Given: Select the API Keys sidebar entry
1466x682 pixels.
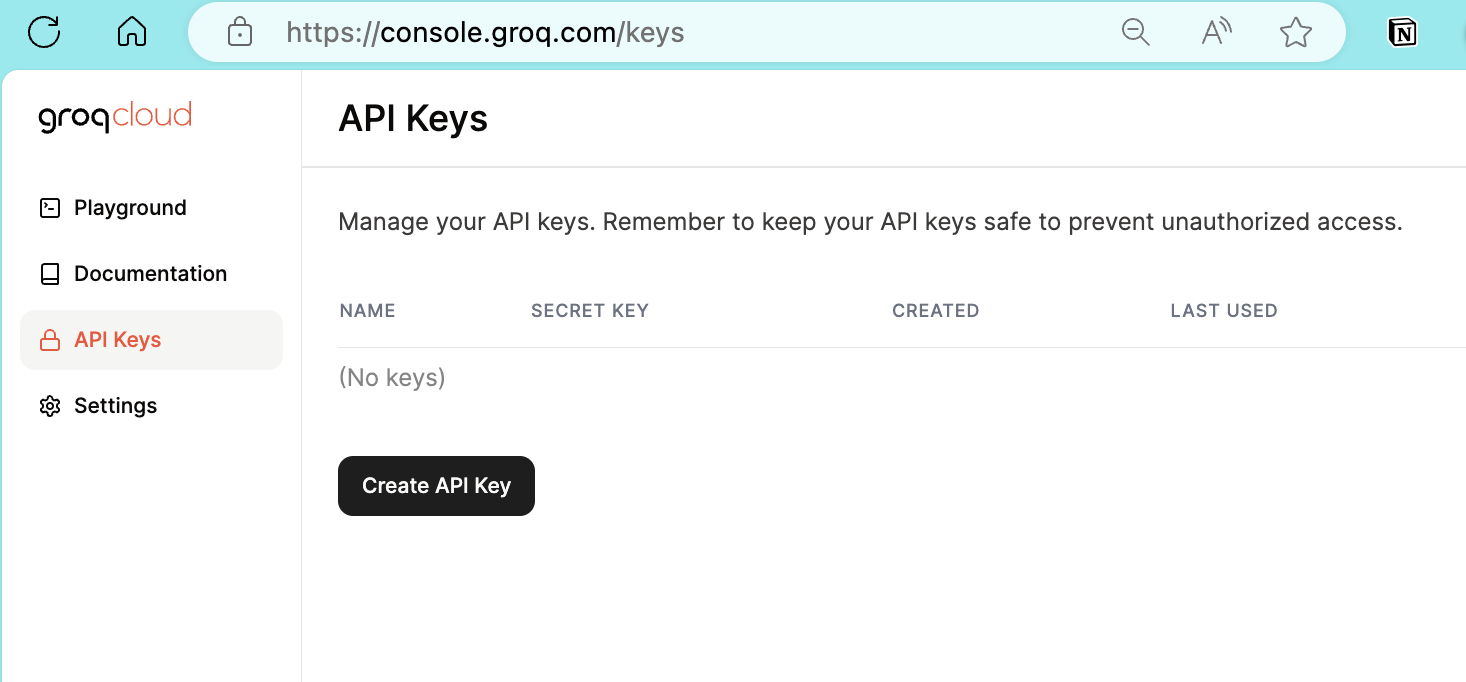Looking at the screenshot, I should click(117, 339).
